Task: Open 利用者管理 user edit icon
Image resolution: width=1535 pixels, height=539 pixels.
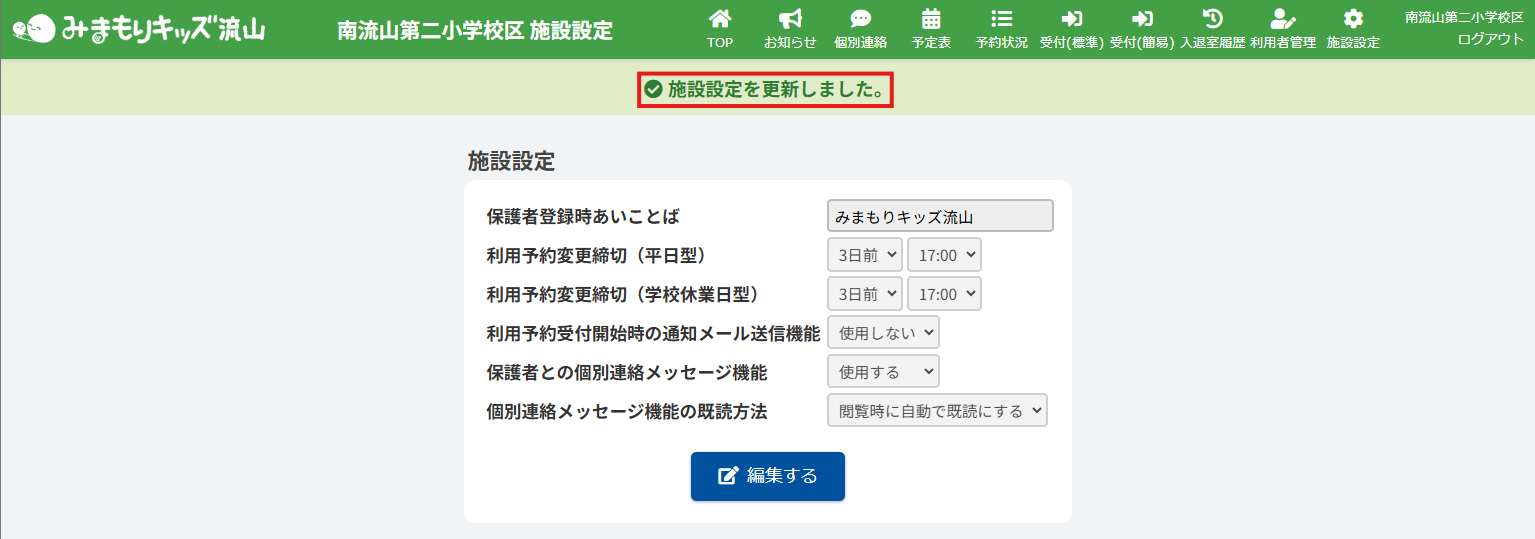Action: point(1282,19)
